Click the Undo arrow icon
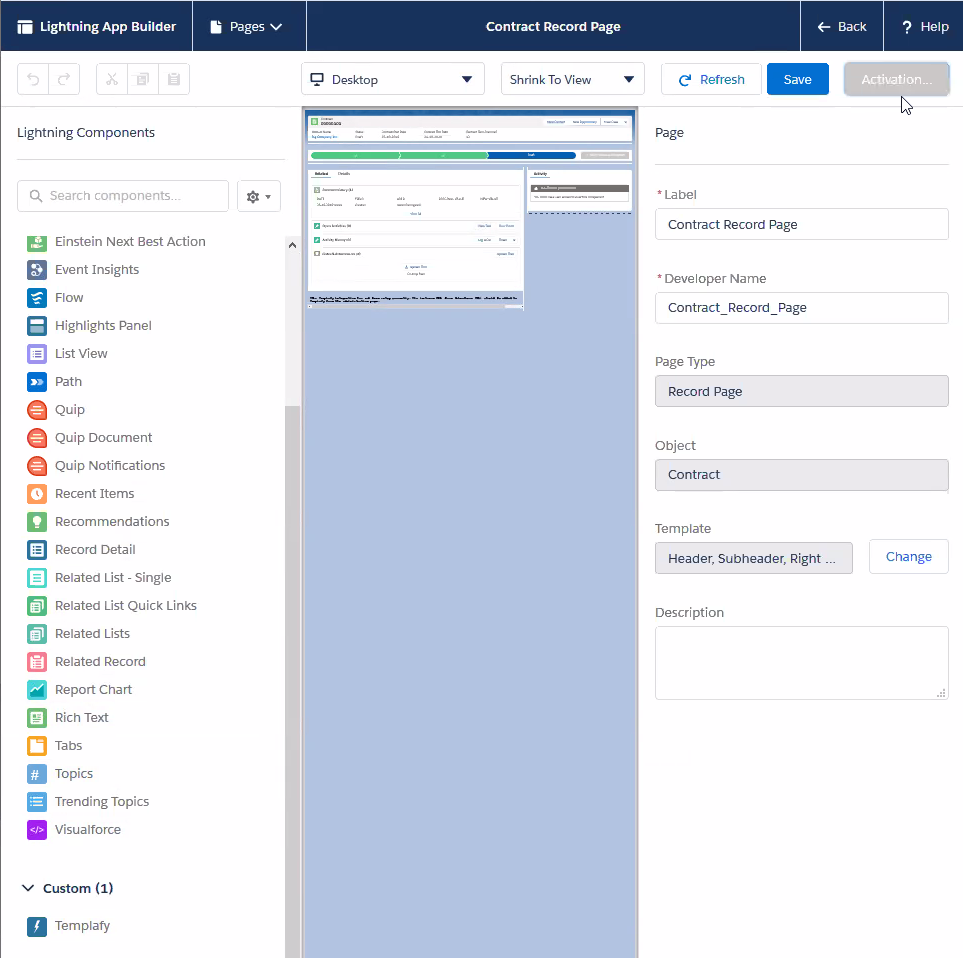This screenshot has width=963, height=958. coord(33,79)
